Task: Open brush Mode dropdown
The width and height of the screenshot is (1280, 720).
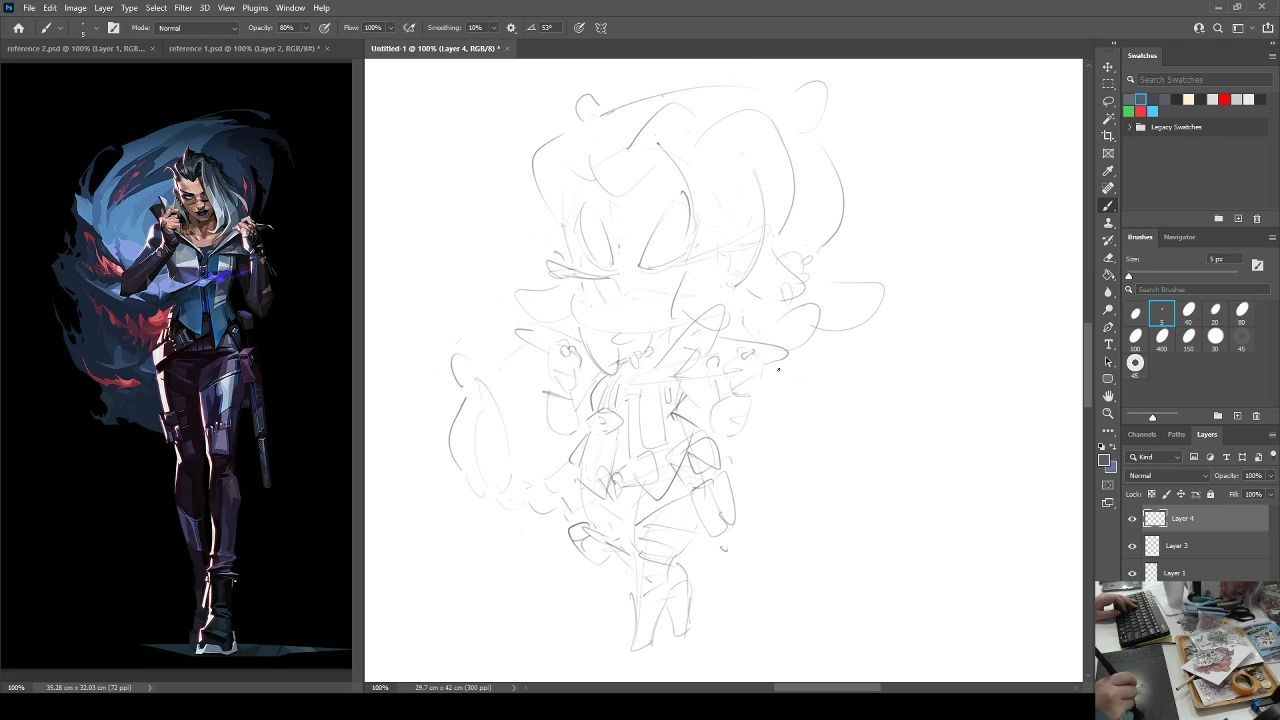Action: tap(197, 28)
